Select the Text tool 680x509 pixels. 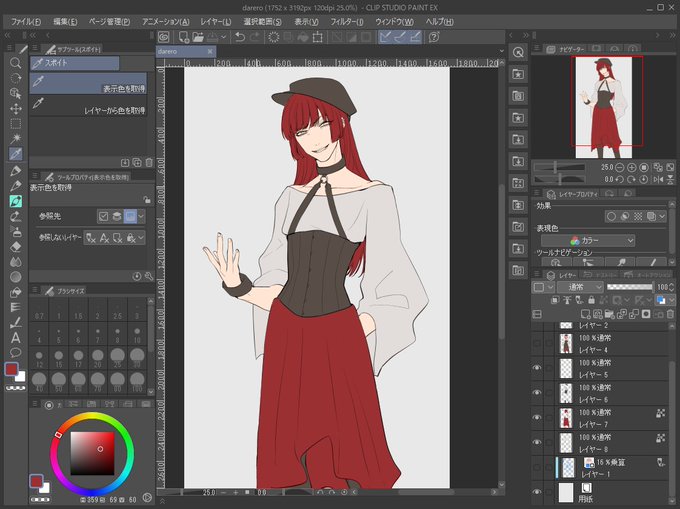(16, 337)
